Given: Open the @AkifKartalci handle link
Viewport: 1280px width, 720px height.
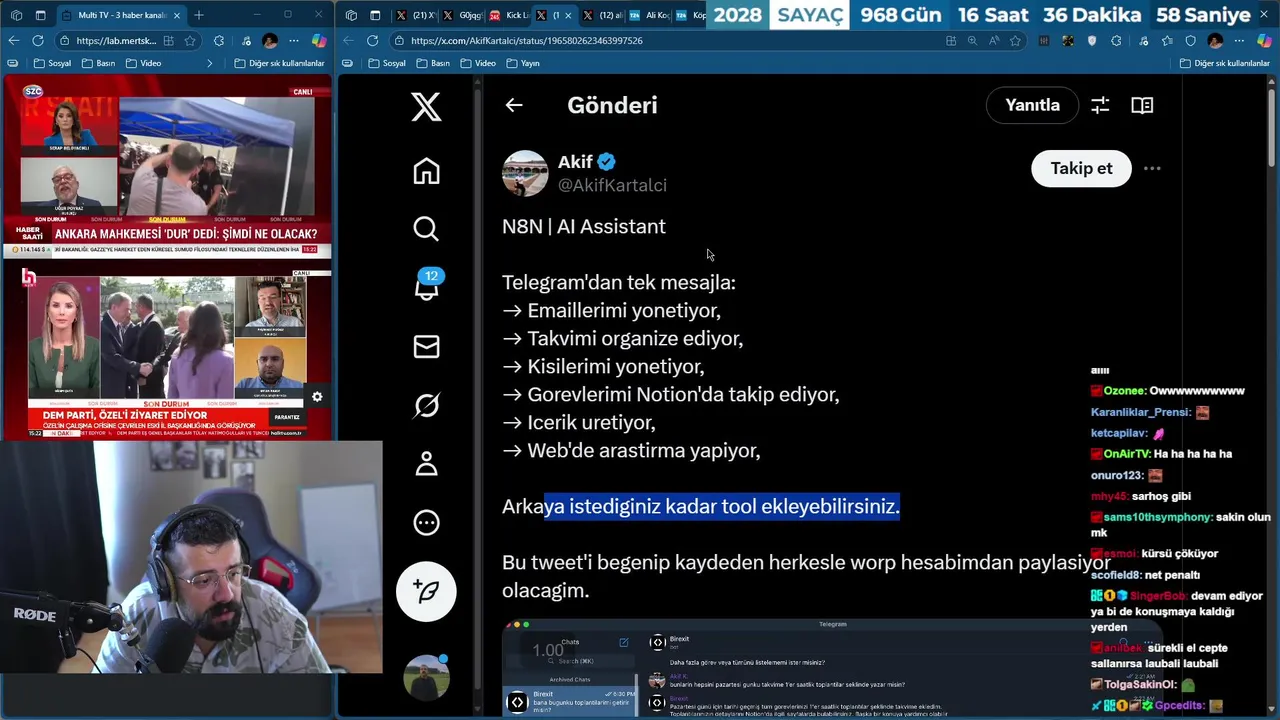Looking at the screenshot, I should click(x=612, y=185).
